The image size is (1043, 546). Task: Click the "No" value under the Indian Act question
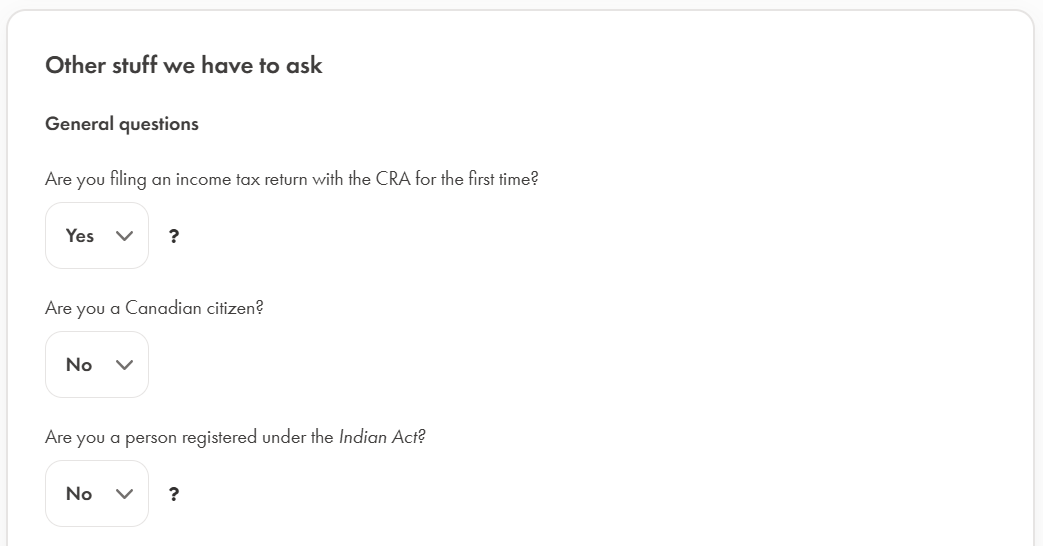pos(79,494)
